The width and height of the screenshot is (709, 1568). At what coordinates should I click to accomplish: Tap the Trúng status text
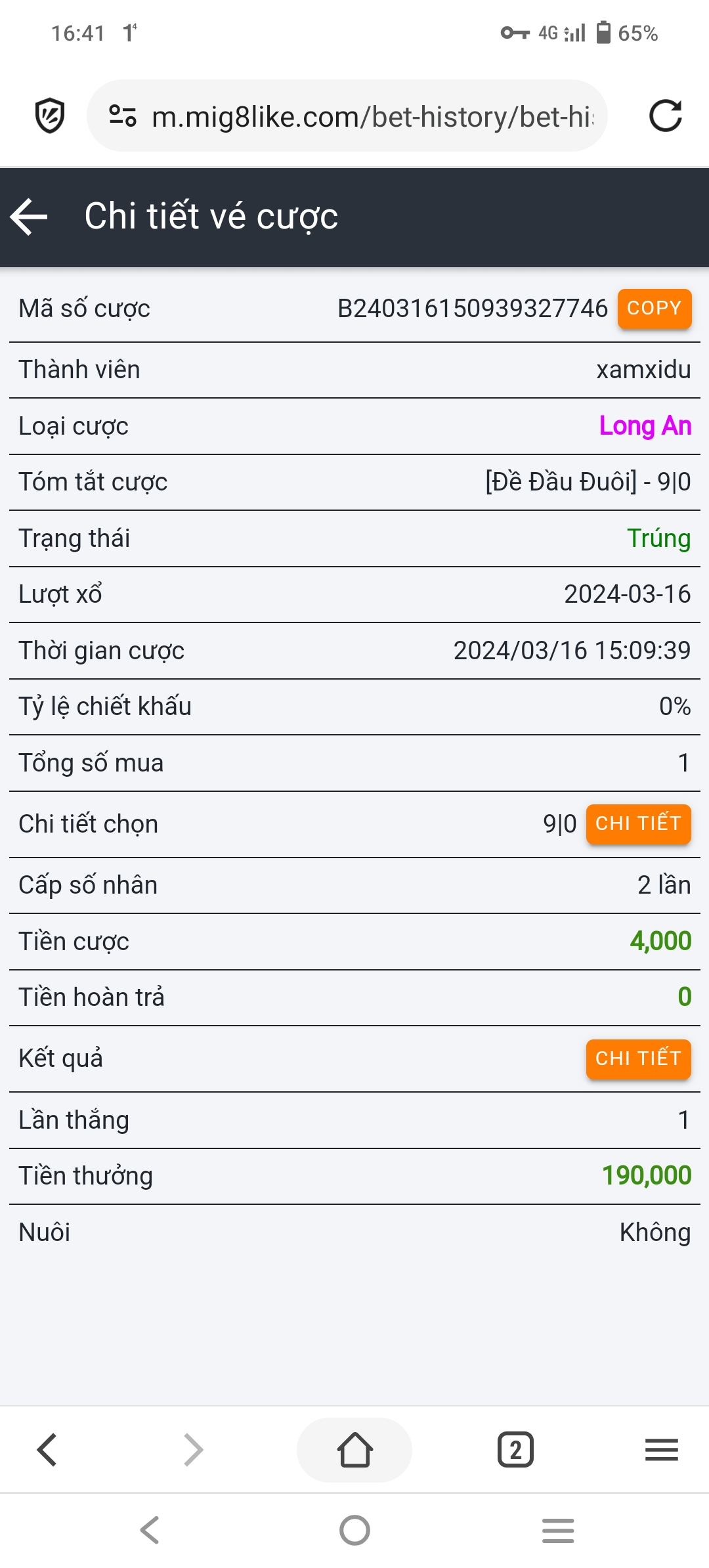point(658,538)
